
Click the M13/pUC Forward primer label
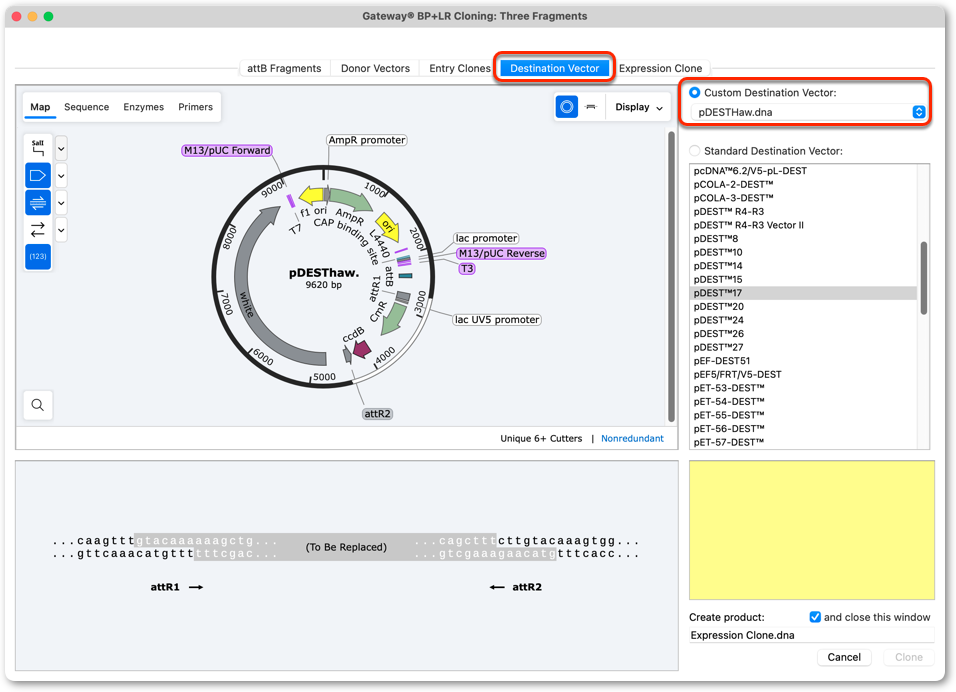227,150
